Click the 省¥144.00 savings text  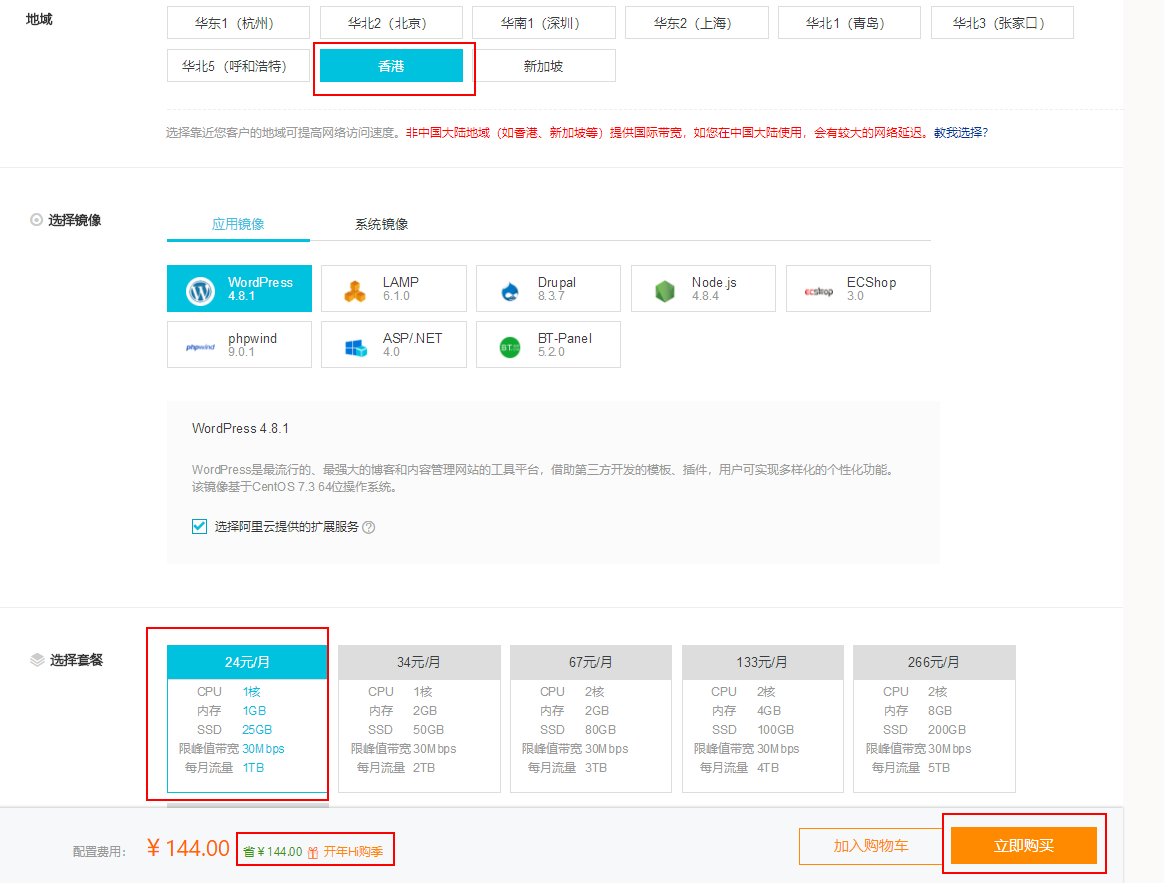[272, 852]
